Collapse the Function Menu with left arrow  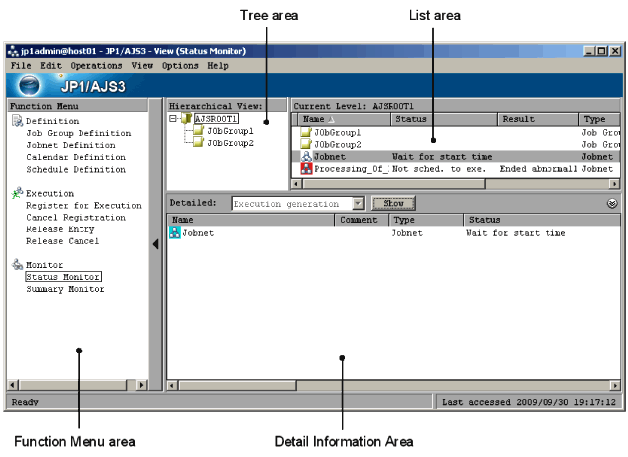click(155, 244)
